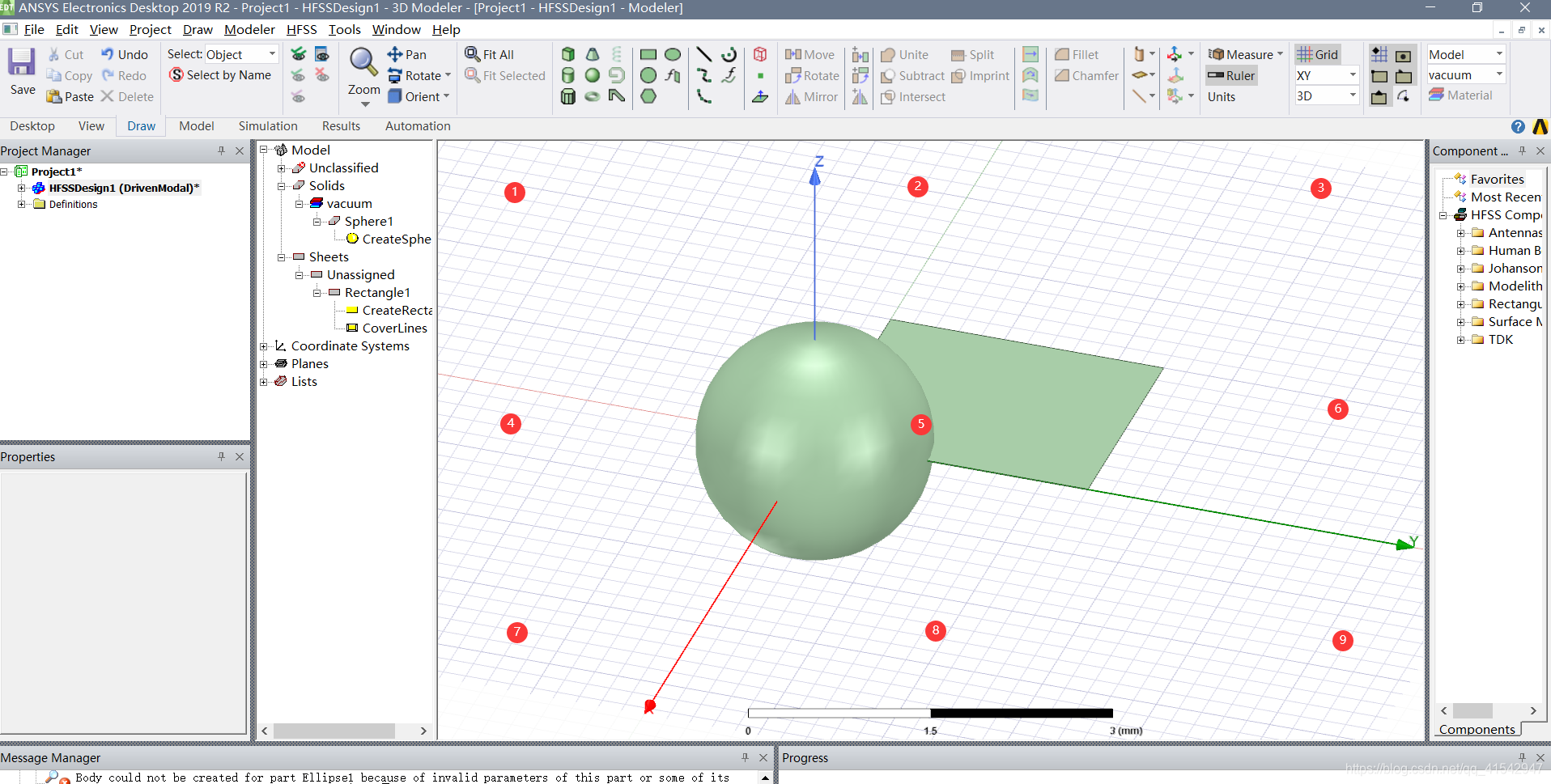The image size is (1551, 784).
Task: Select the Draw regular polygon hexagon tool
Action: (648, 96)
